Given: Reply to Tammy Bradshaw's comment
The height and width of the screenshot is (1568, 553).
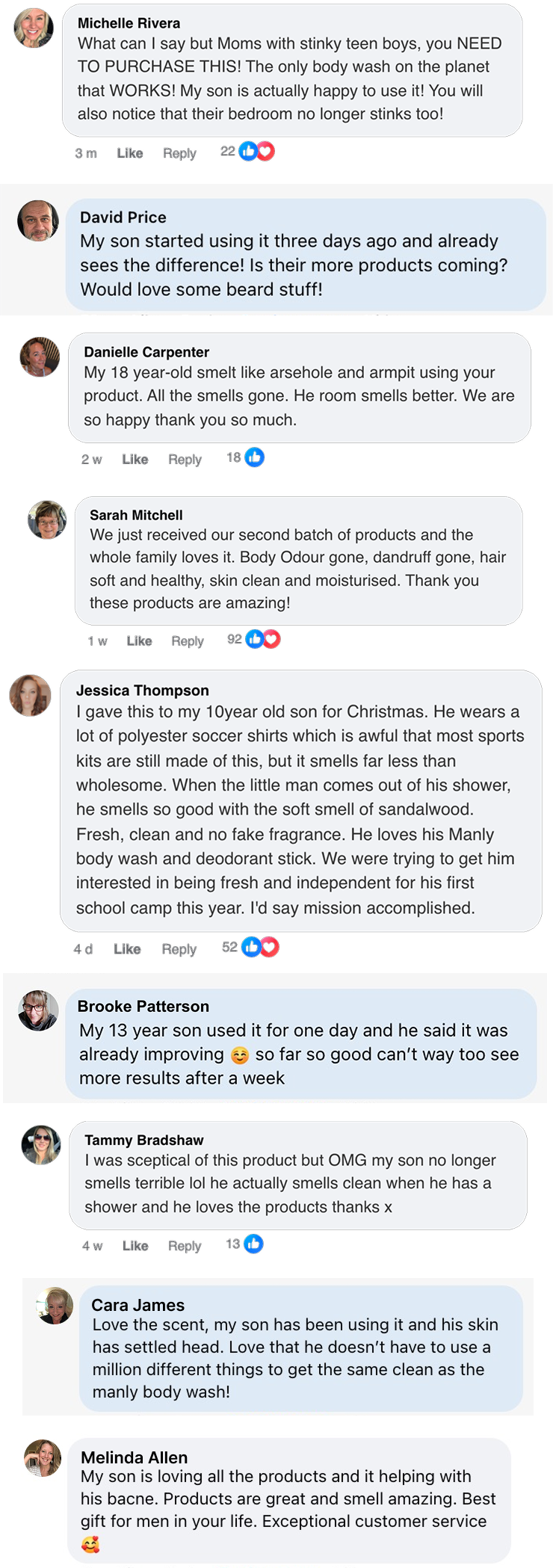Looking at the screenshot, I should 185,1245.
